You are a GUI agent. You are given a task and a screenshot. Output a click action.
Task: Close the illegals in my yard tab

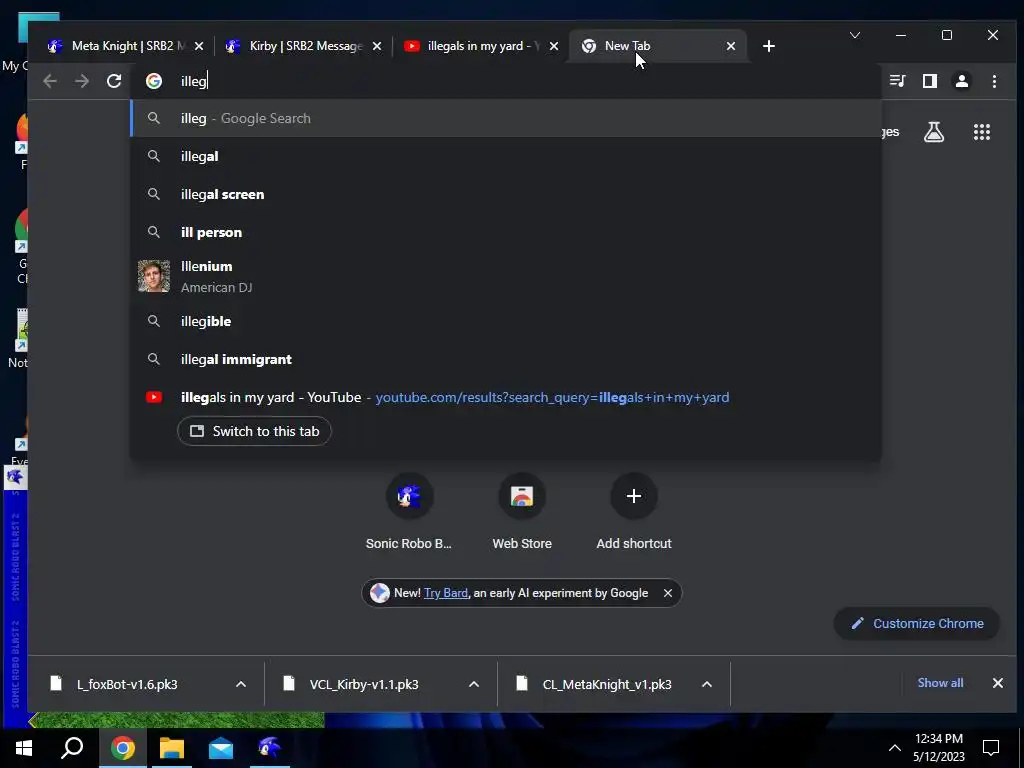coord(554,46)
